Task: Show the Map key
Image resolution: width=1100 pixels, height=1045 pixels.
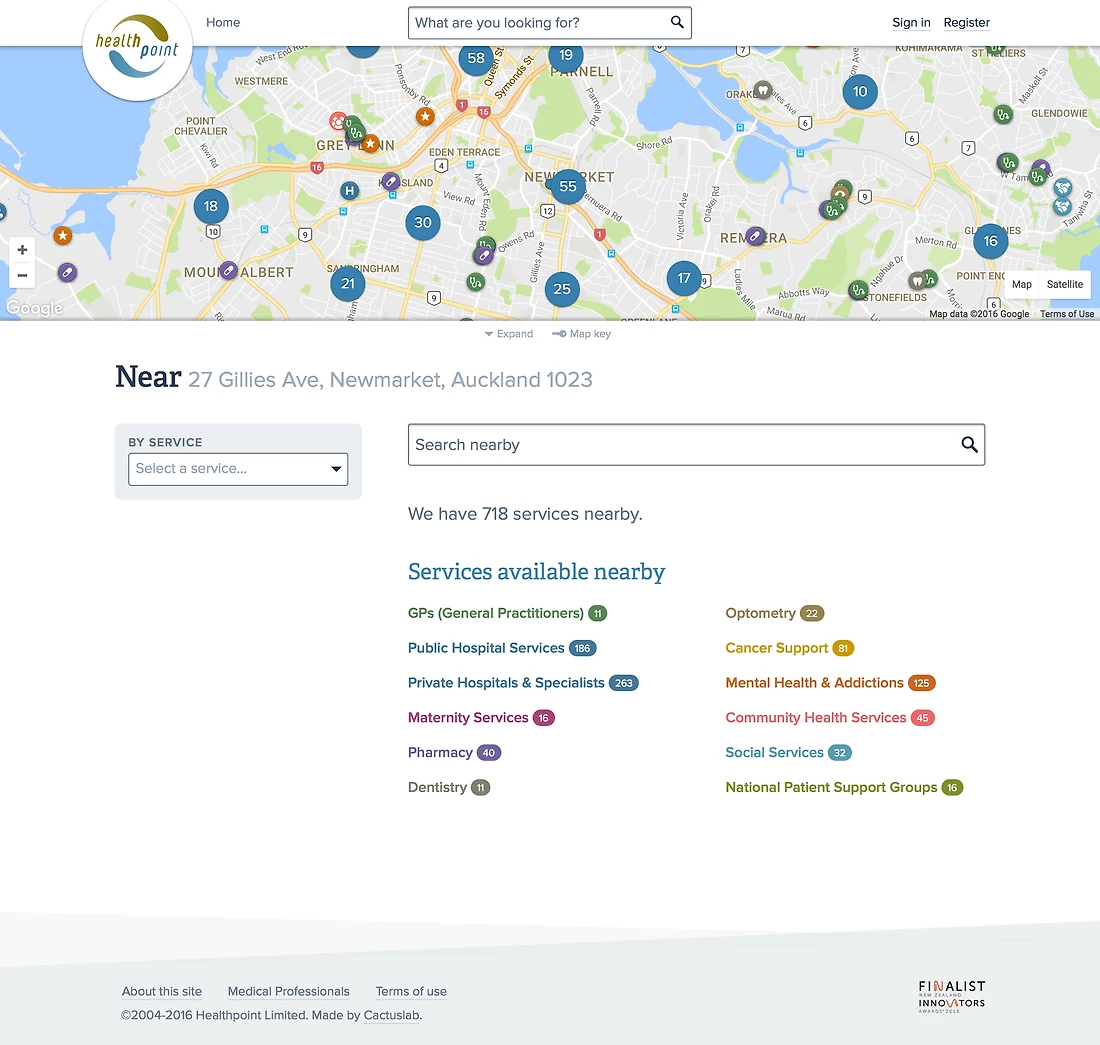Action: point(582,334)
